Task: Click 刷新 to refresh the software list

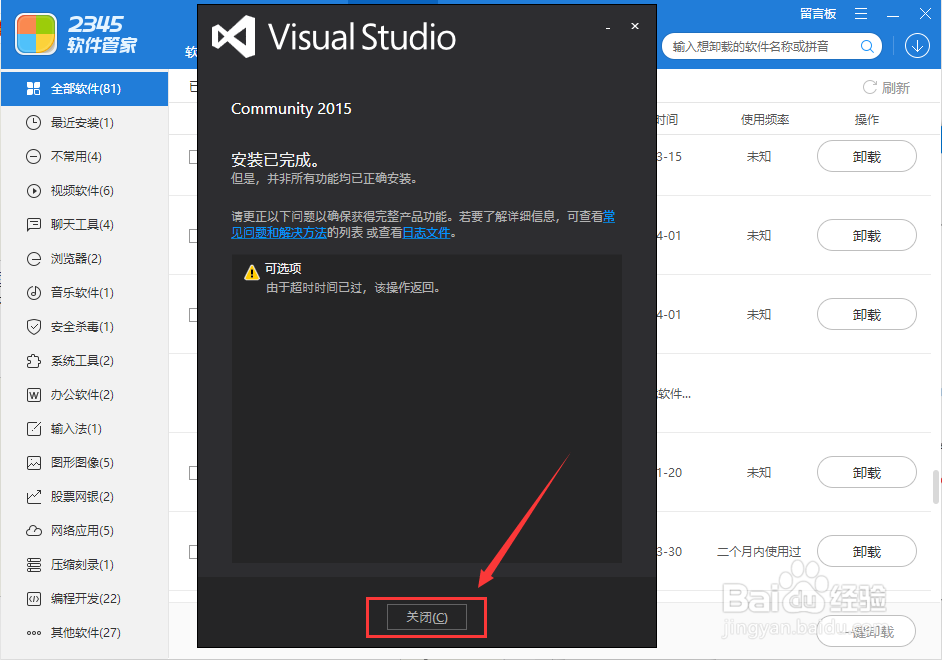Action: [x=886, y=88]
